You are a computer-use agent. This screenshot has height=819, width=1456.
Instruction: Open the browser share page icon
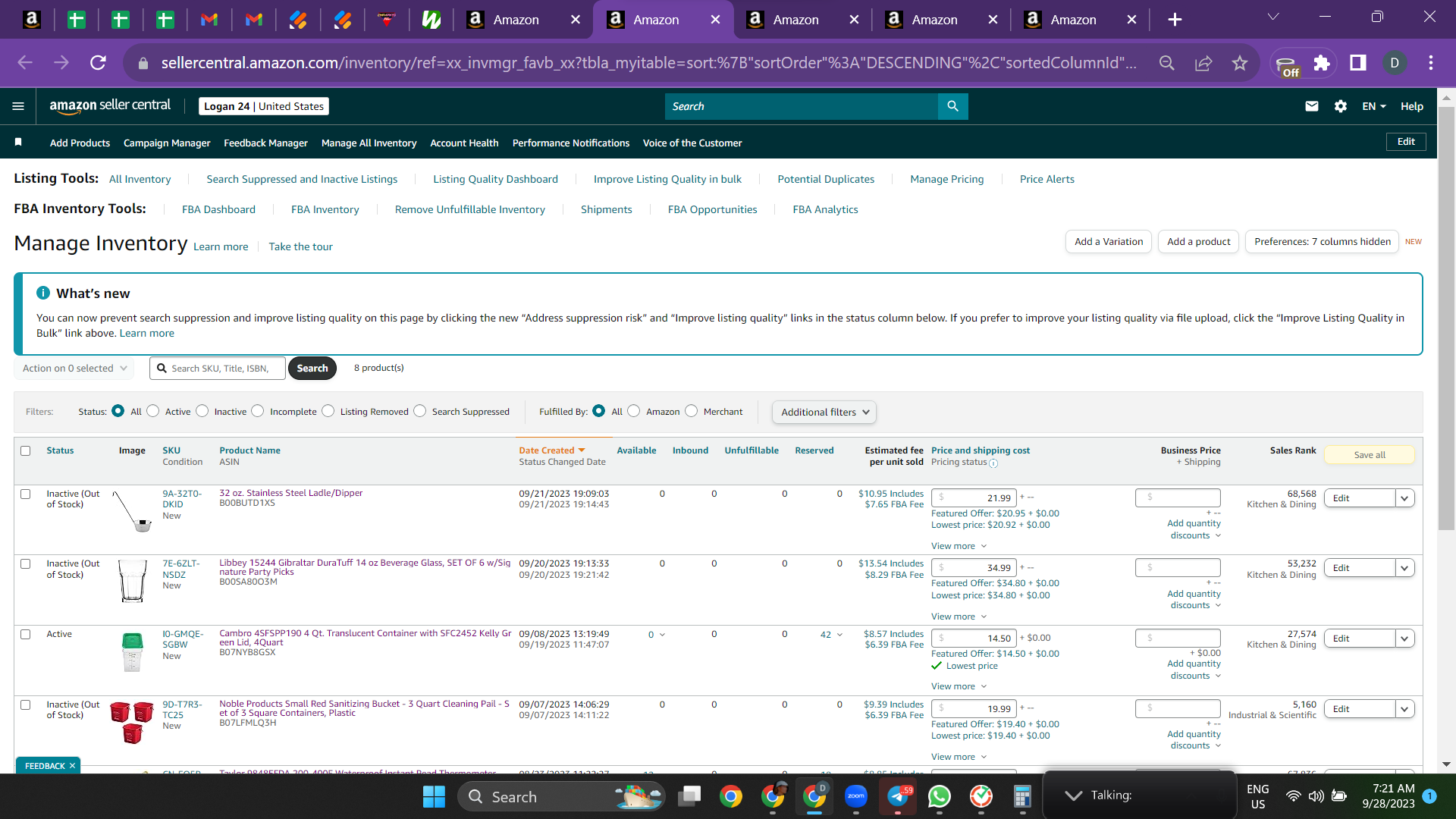(x=1203, y=63)
